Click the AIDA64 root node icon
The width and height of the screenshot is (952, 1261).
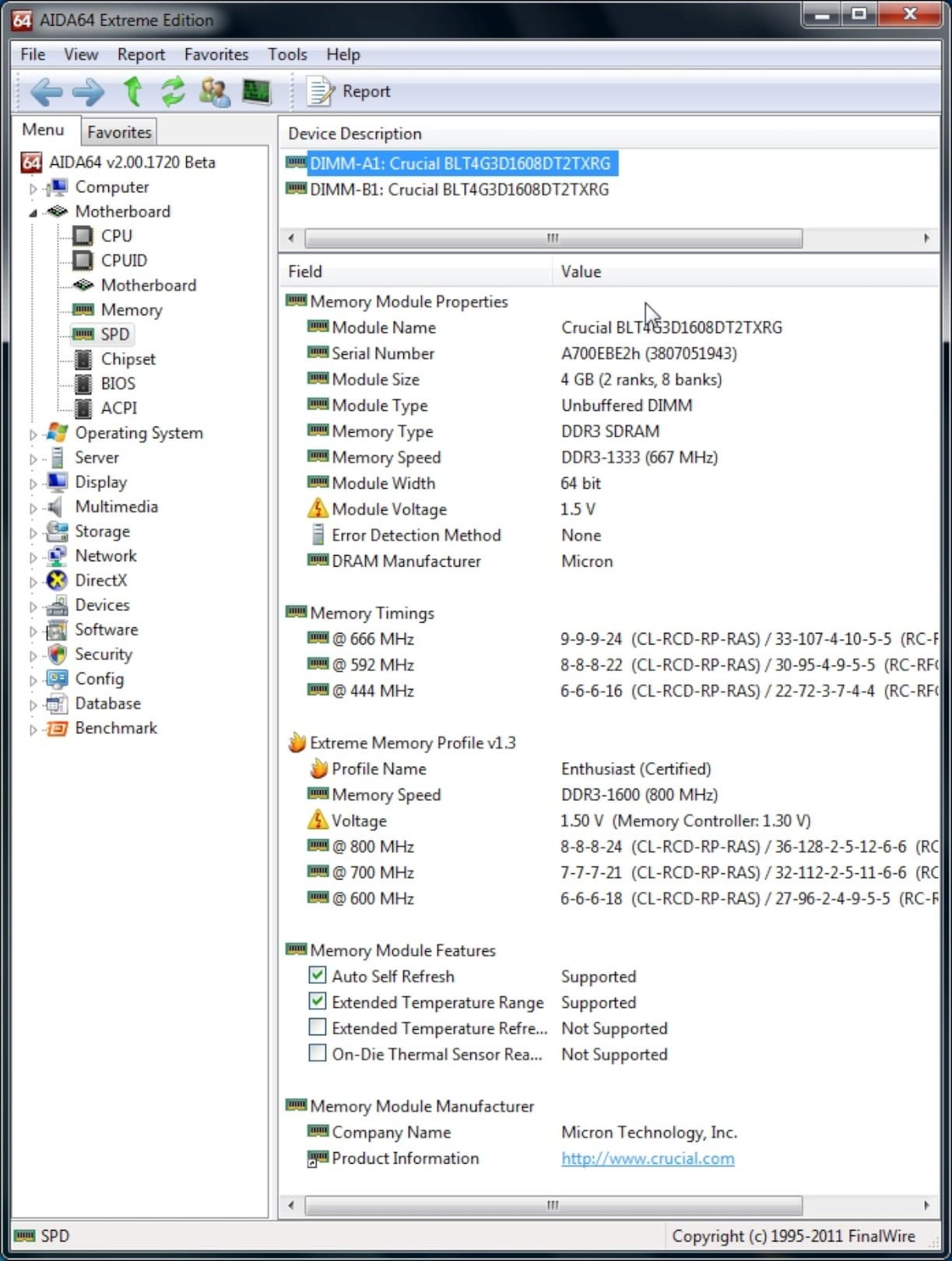click(x=32, y=162)
